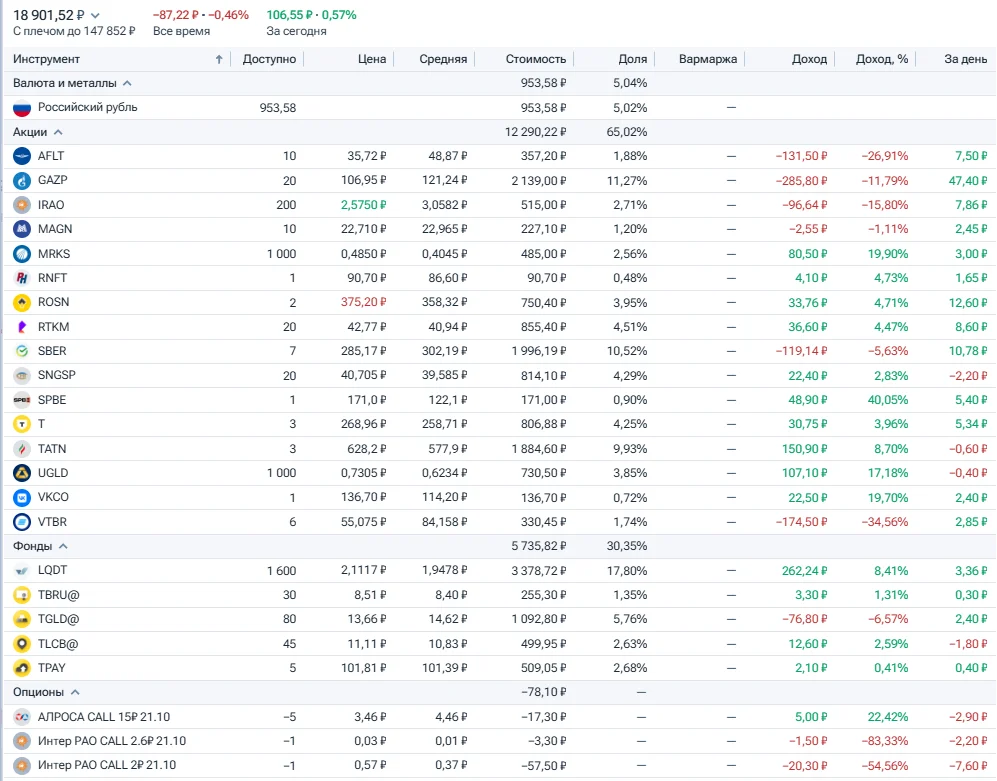Collapse the Валюта и металлы section
997x781 pixels.
[x=127, y=83]
